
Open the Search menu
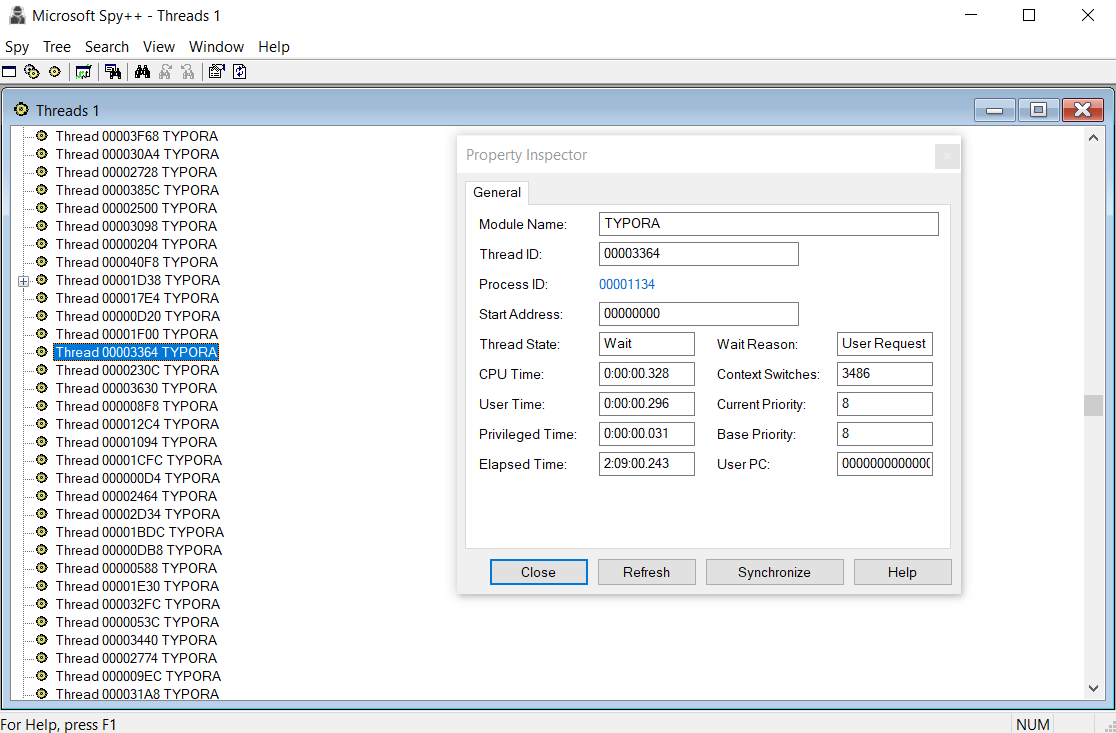coord(106,47)
